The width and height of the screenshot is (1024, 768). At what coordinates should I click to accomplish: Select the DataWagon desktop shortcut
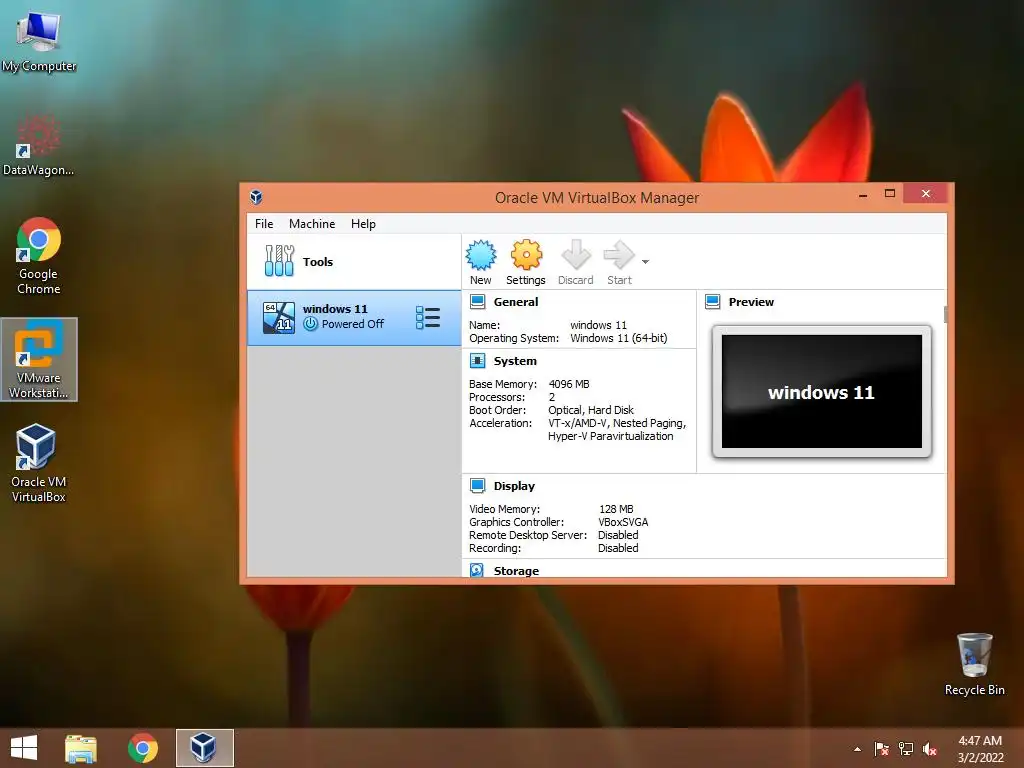click(38, 145)
